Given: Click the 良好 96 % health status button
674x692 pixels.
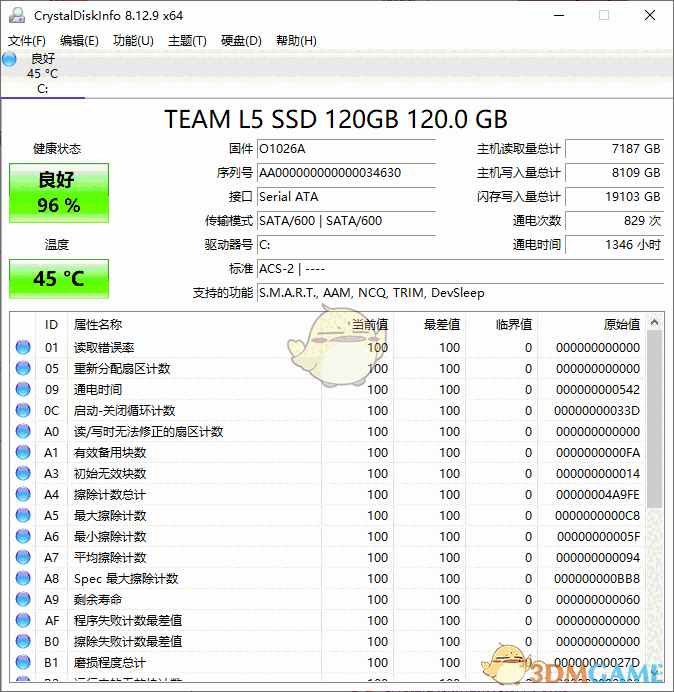Looking at the screenshot, I should pos(59,193).
